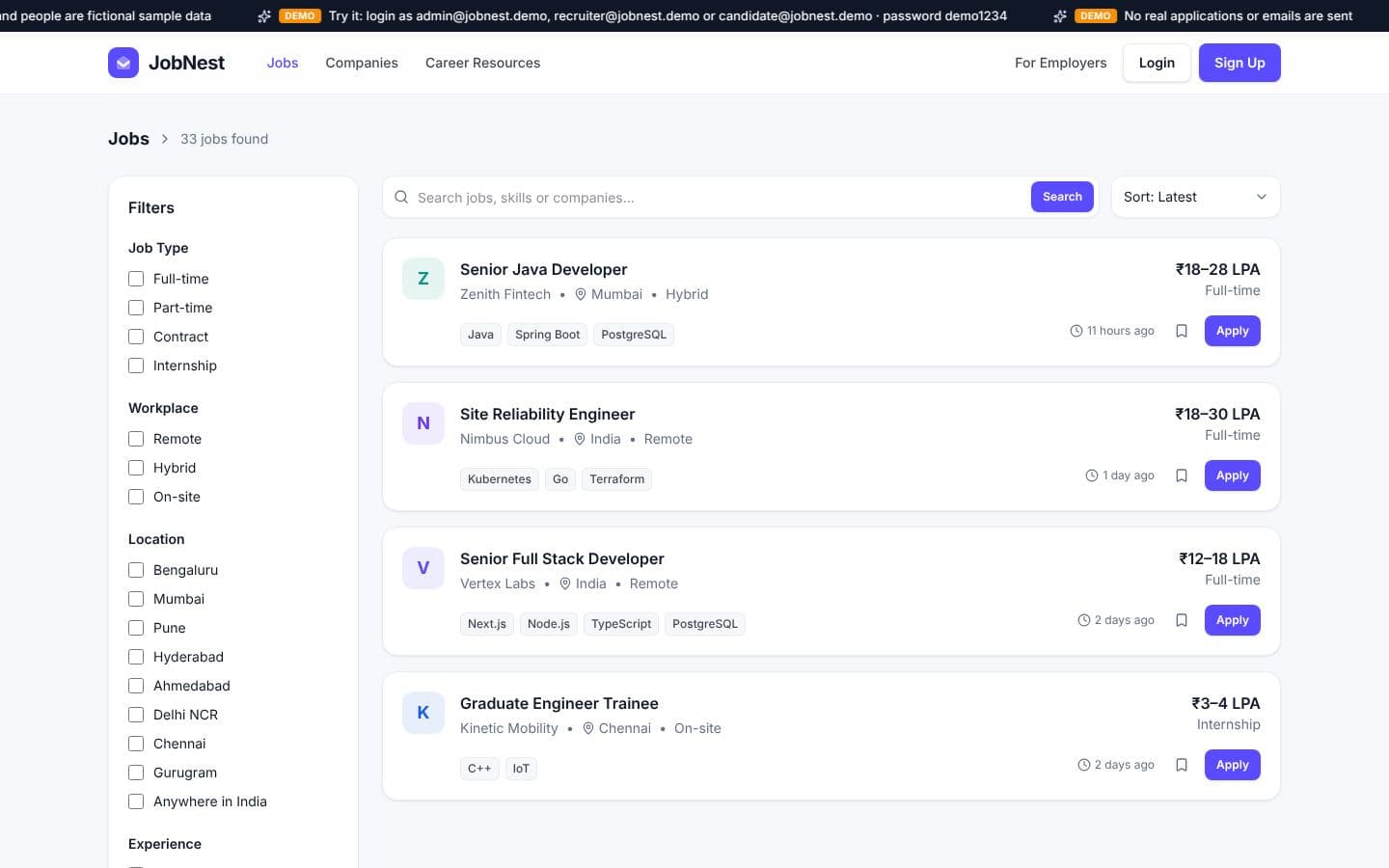The height and width of the screenshot is (868, 1389).
Task: Click the Vertex Labs V company avatar
Action: click(x=423, y=568)
